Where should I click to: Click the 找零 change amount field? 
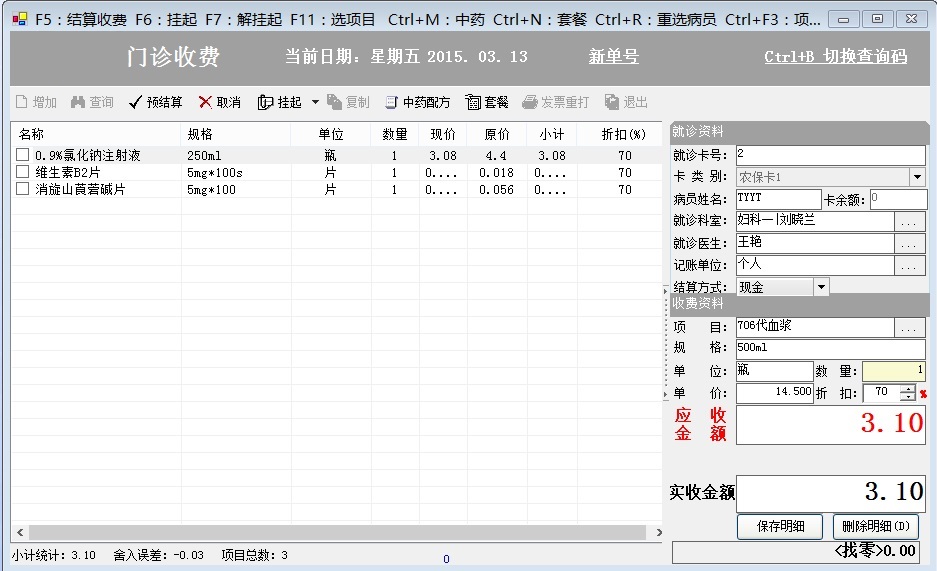795,552
